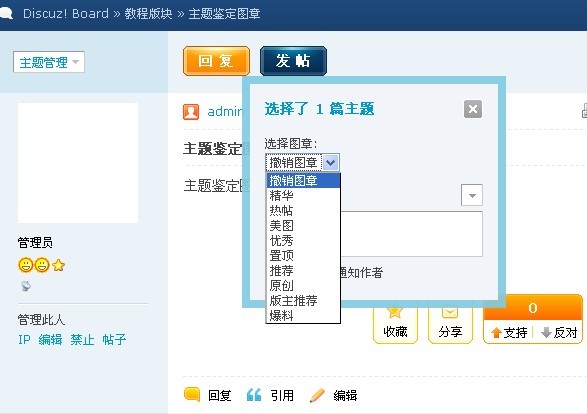Choose 热帖 stamp option

pos(303,210)
